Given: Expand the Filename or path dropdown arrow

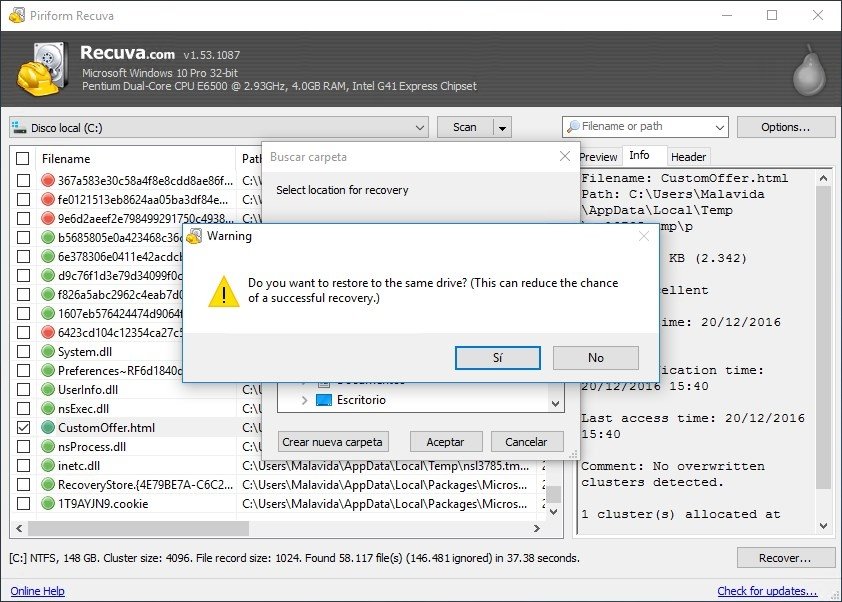Looking at the screenshot, I should click(x=720, y=127).
